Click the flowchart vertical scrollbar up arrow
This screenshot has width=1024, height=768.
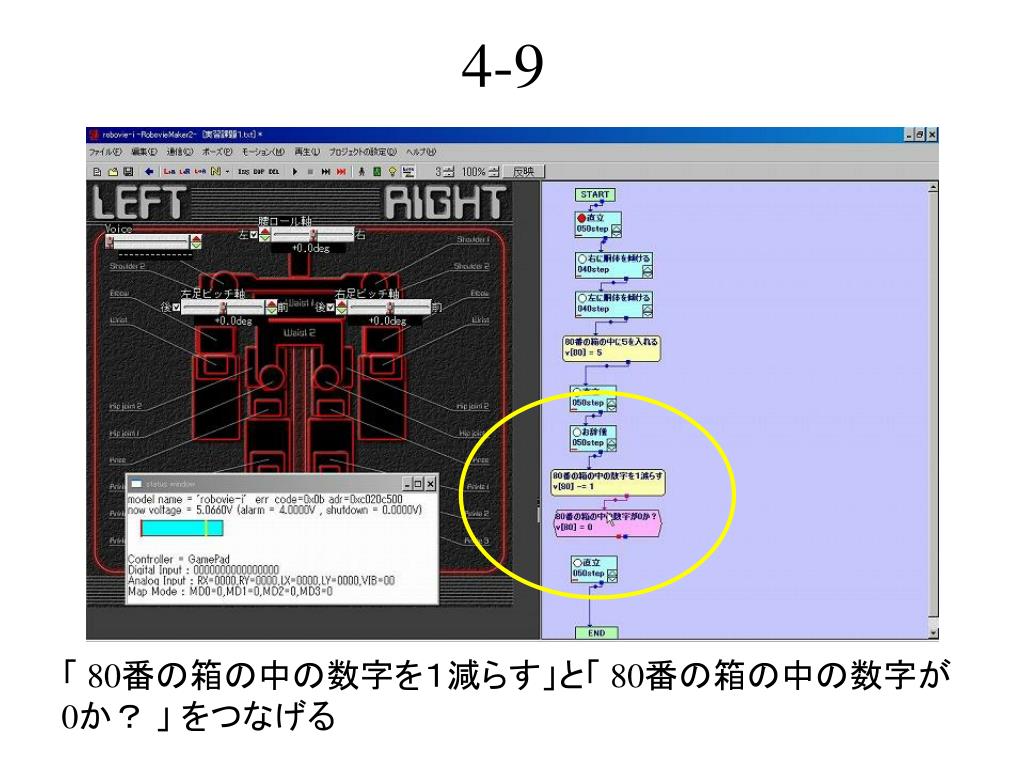[x=933, y=188]
